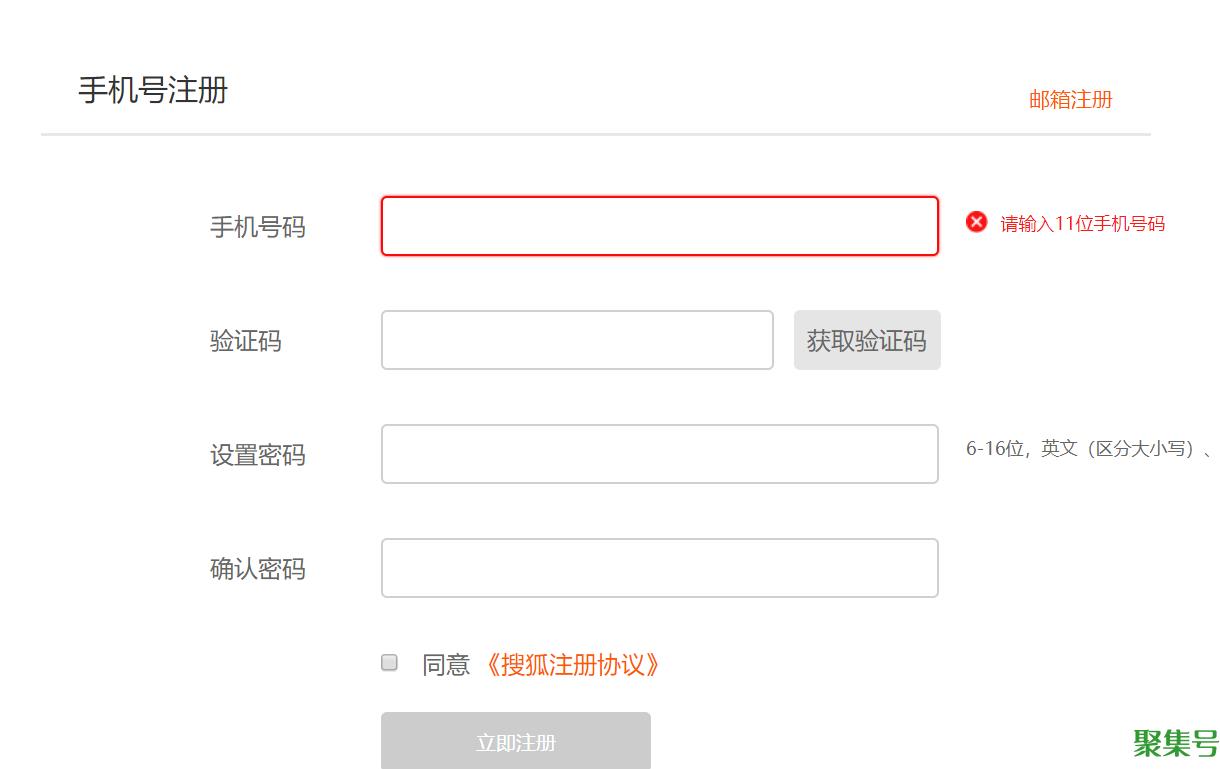Click the 设置密码 field label
The height and width of the screenshot is (769, 1220).
(x=258, y=455)
